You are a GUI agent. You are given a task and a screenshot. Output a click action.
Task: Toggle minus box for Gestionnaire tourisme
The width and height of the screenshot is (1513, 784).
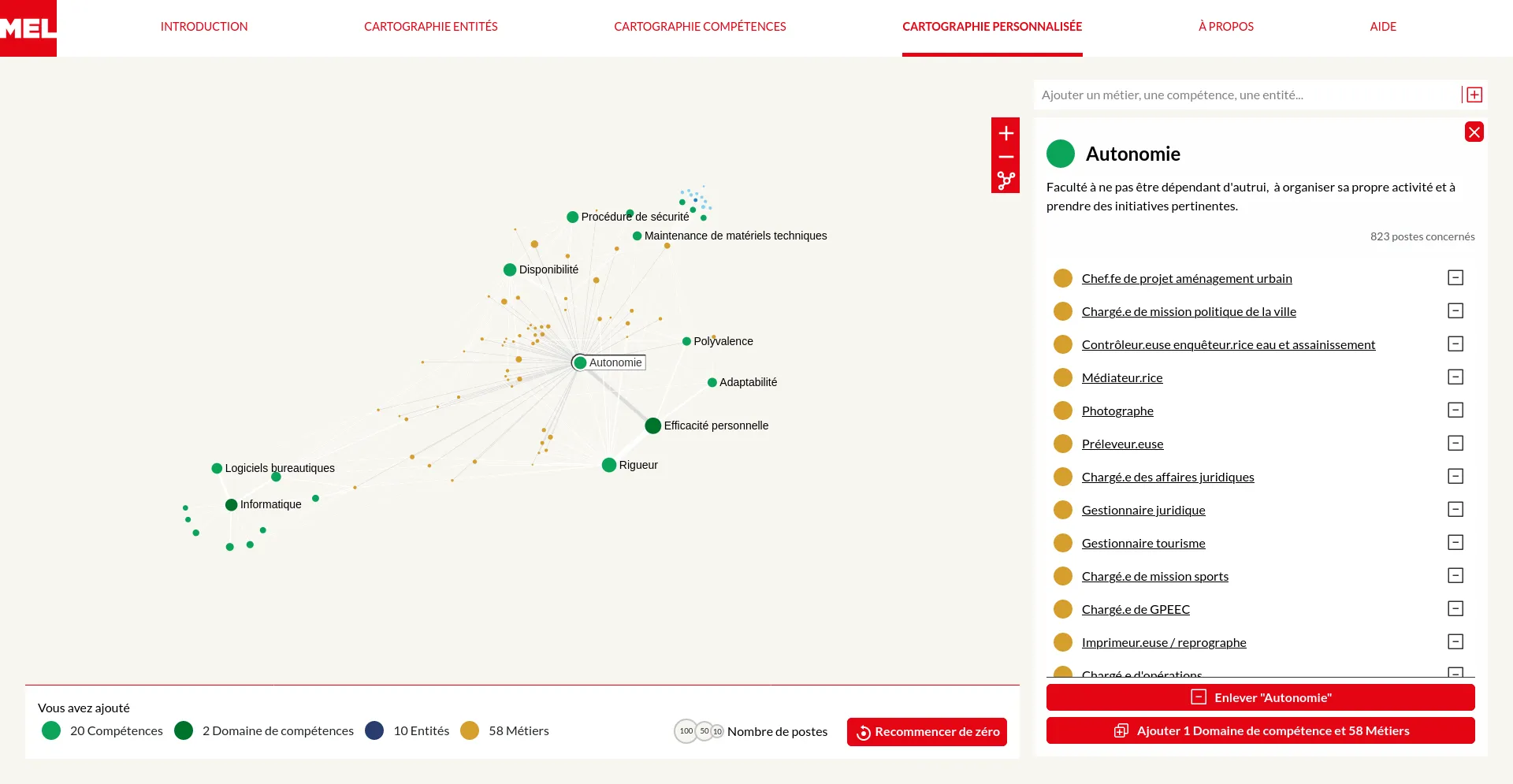point(1455,543)
